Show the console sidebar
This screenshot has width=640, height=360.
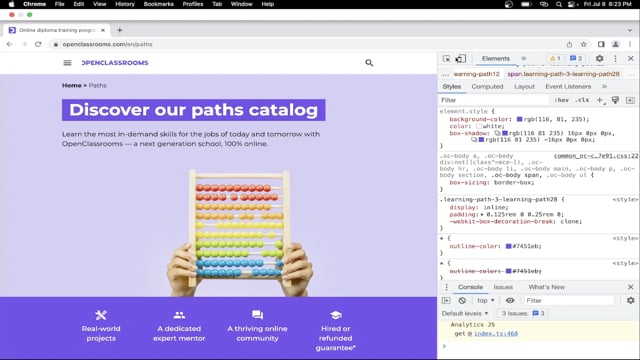coord(446,300)
